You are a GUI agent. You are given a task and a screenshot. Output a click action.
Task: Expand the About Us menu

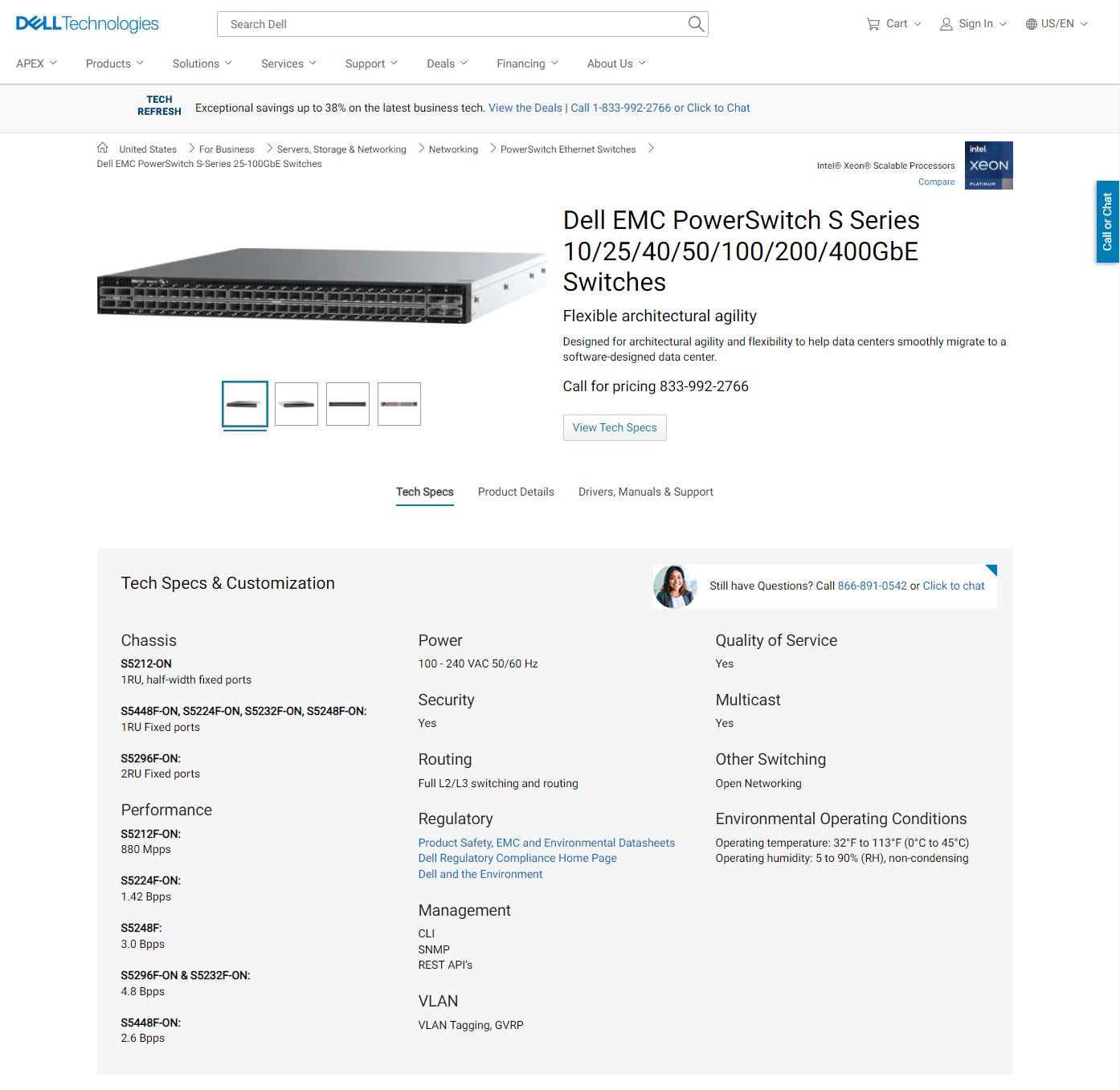(616, 63)
